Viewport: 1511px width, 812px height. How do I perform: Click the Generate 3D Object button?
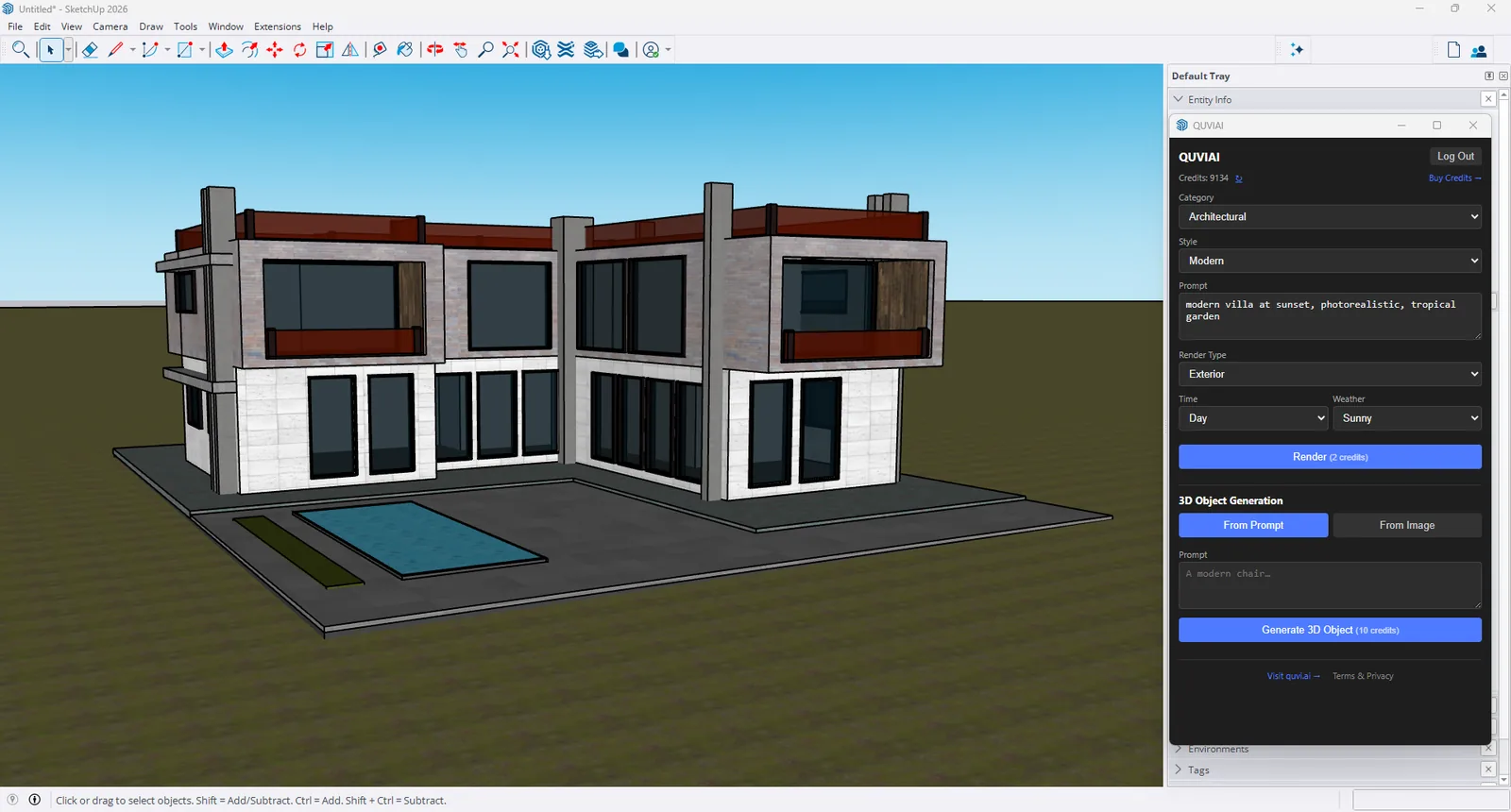coord(1330,630)
